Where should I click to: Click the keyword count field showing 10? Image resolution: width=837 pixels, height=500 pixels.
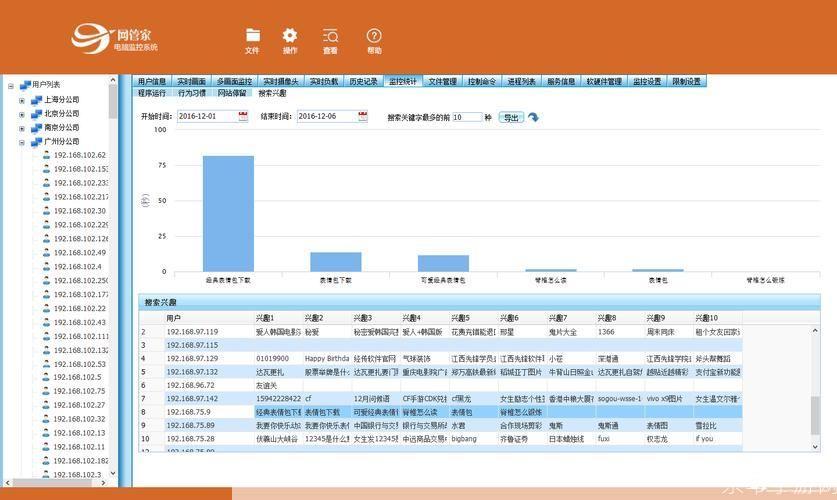(x=467, y=117)
